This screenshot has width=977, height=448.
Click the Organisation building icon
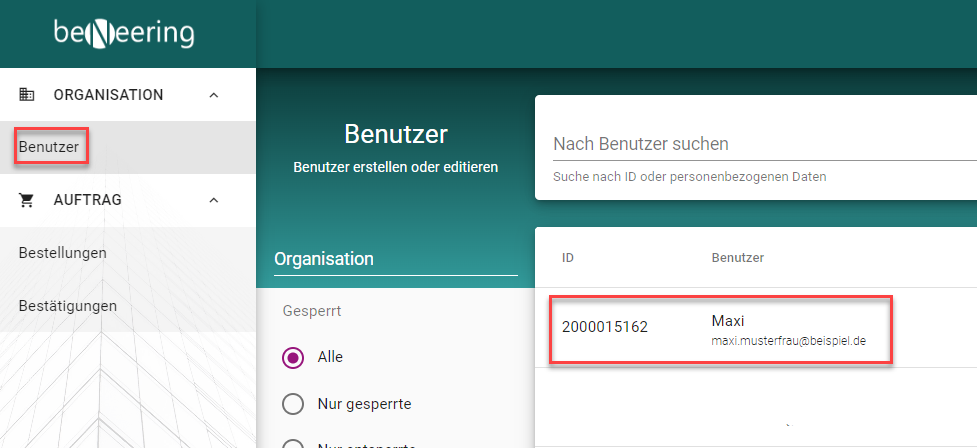point(27,95)
